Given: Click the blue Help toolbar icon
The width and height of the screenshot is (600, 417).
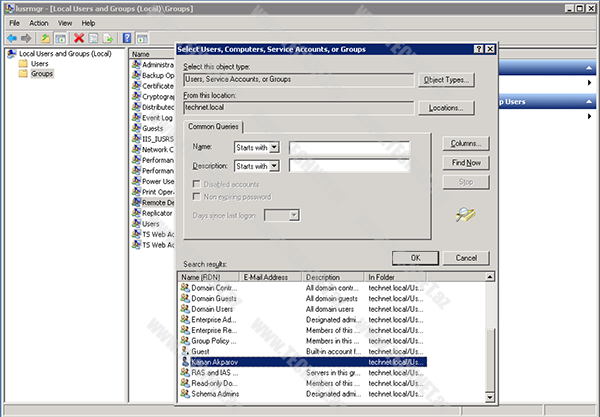Looking at the screenshot, I should click(128, 37).
